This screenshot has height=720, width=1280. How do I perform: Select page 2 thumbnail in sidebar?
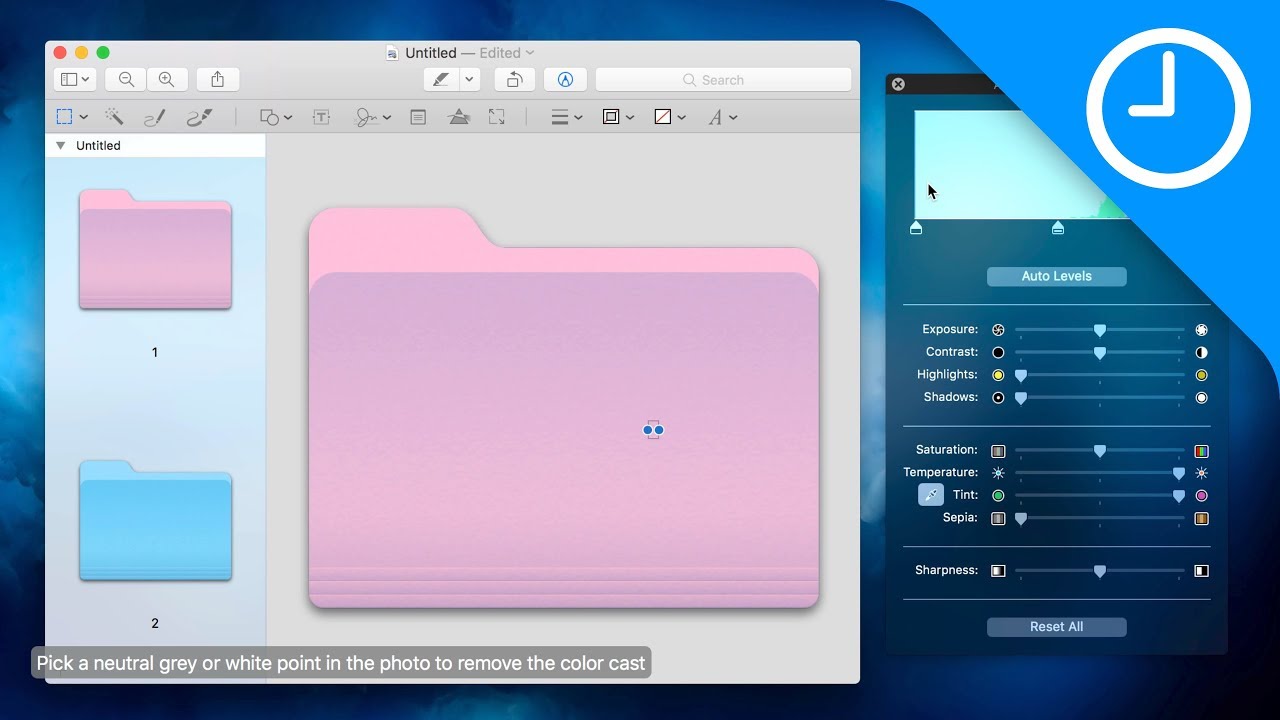(x=154, y=520)
